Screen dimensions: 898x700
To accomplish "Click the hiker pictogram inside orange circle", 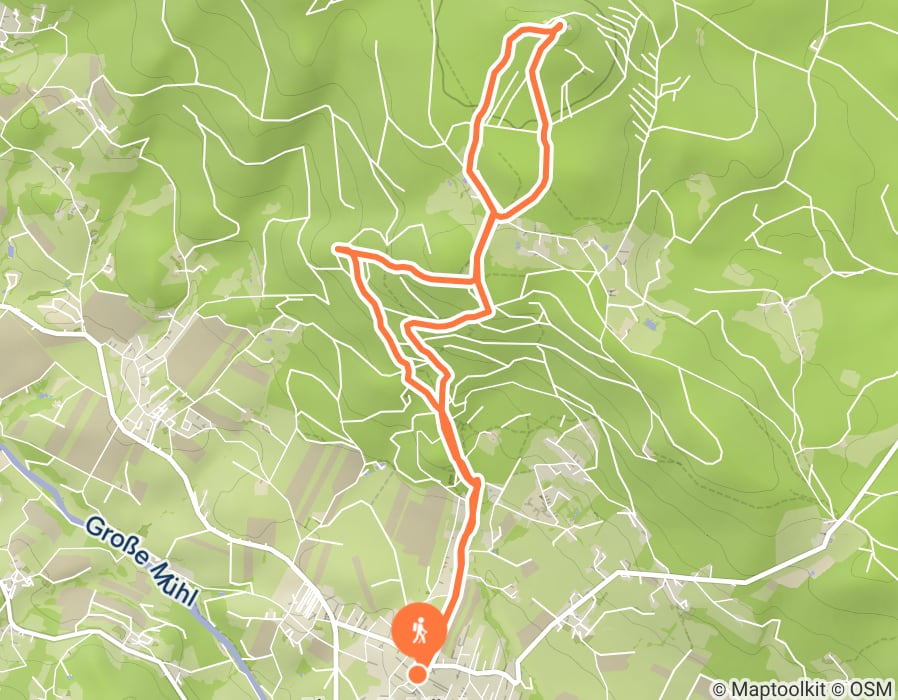I will 420,630.
